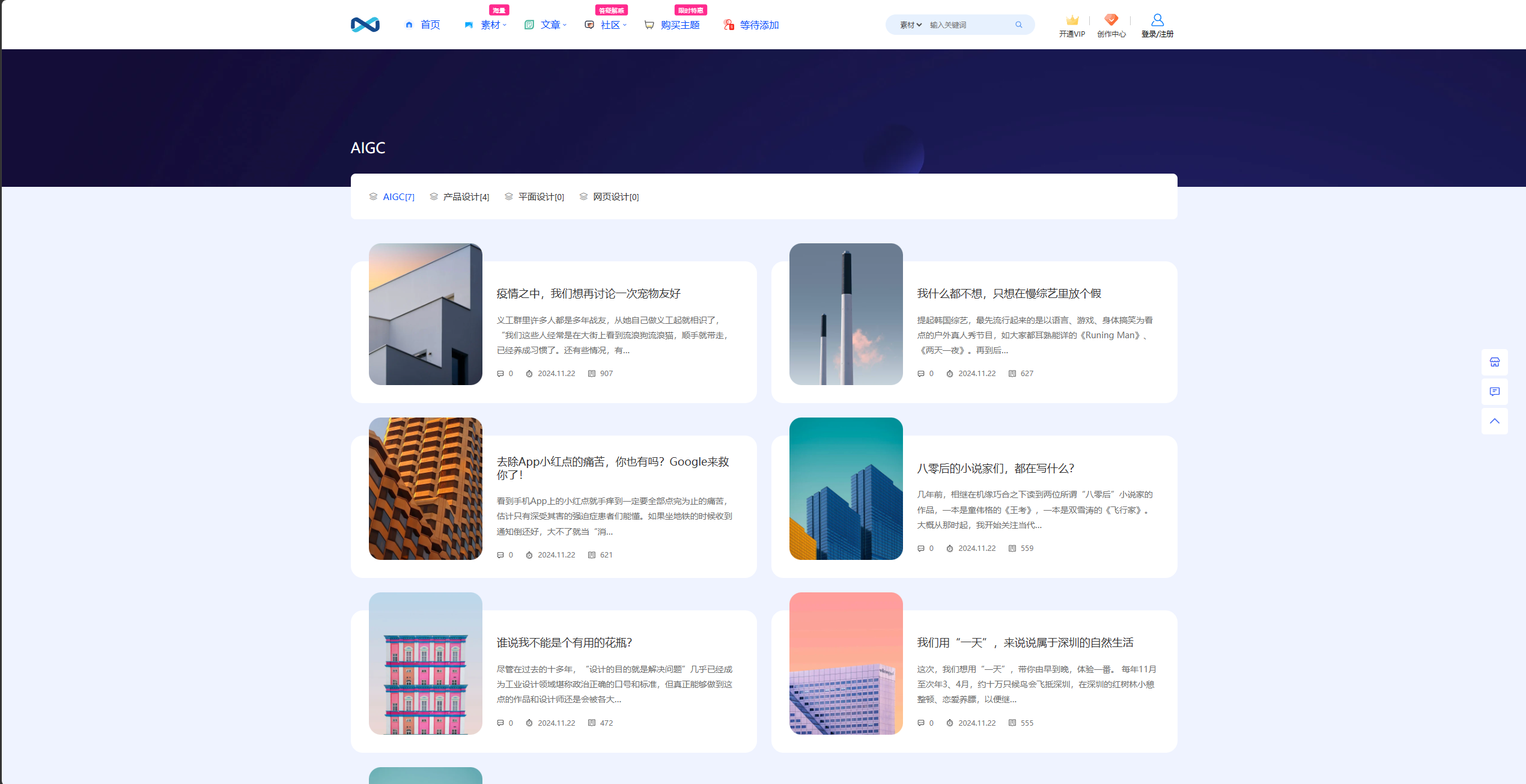Click the 登录/注册 user icon
The width and height of the screenshot is (1526, 784).
click(x=1158, y=20)
